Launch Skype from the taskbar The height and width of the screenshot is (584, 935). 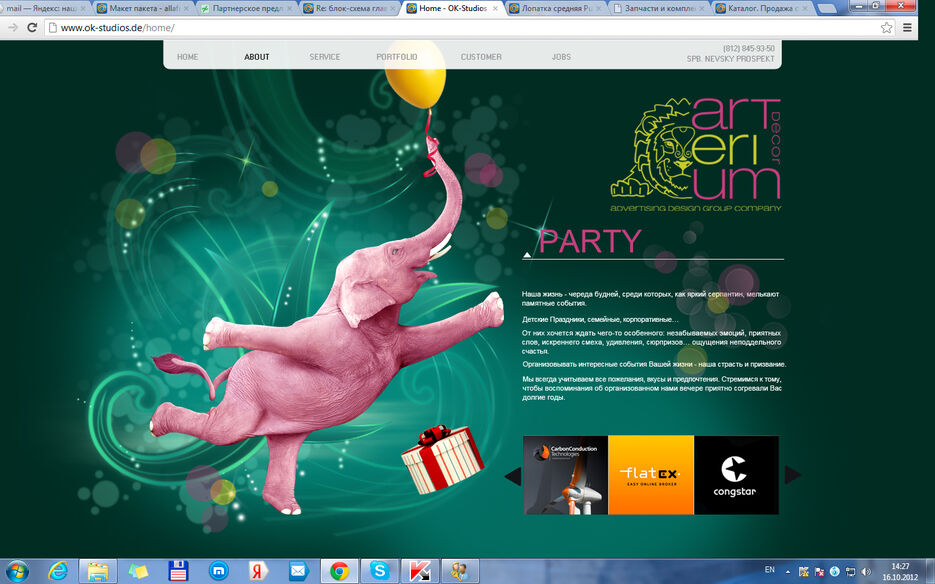click(379, 571)
